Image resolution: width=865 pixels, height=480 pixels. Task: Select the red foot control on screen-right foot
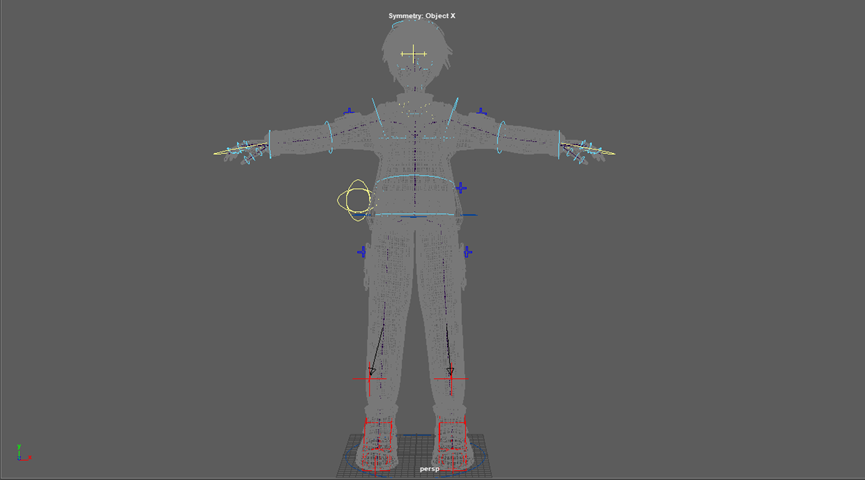coord(453,445)
